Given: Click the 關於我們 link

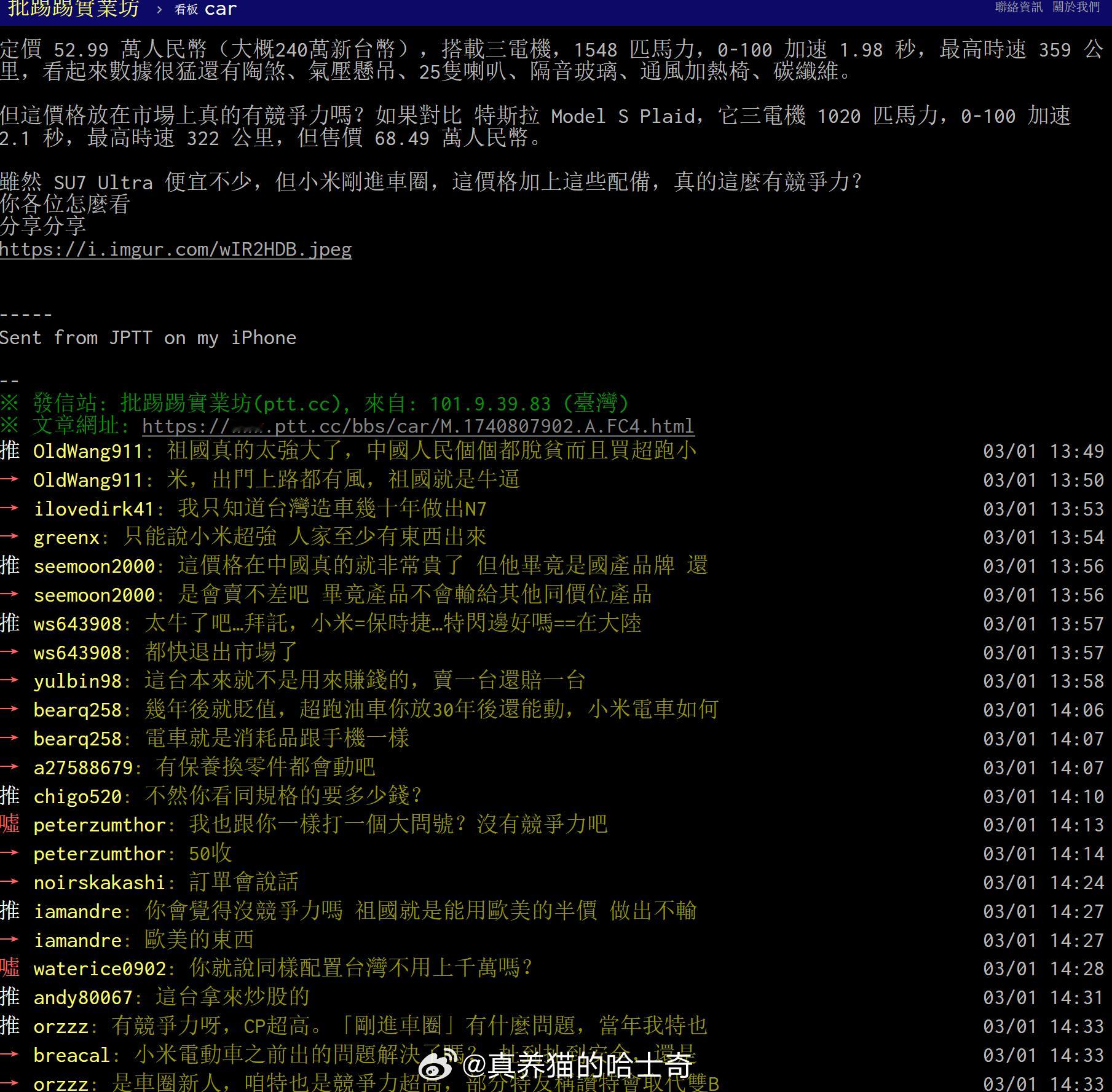Looking at the screenshot, I should click(x=1076, y=7).
